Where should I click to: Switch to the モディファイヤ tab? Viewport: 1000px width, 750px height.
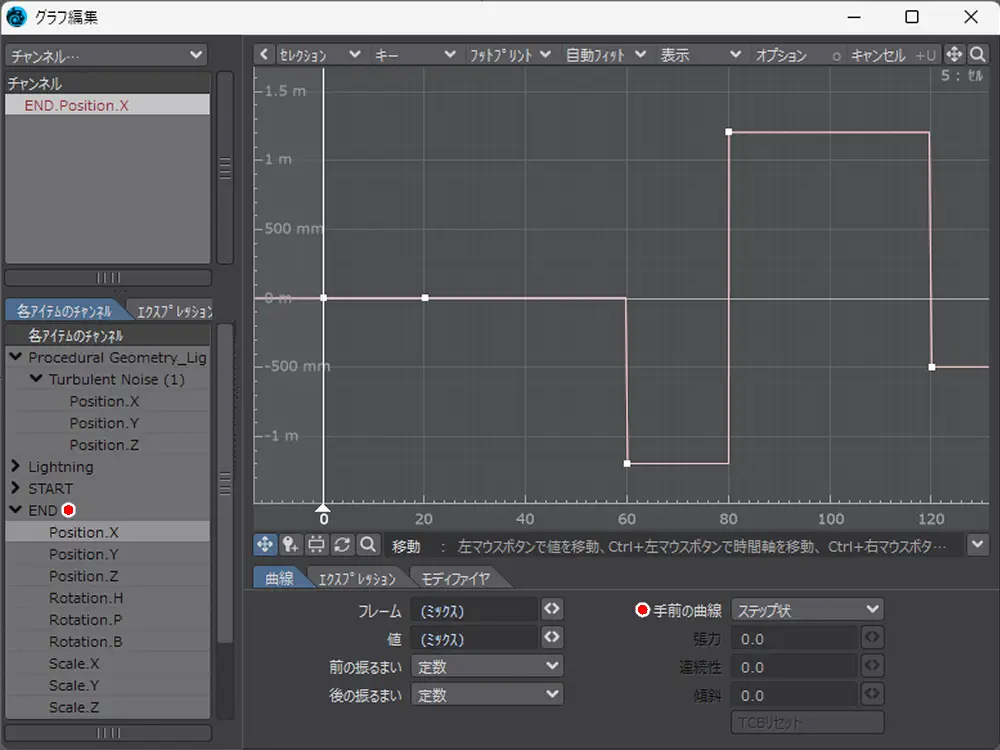pos(454,578)
